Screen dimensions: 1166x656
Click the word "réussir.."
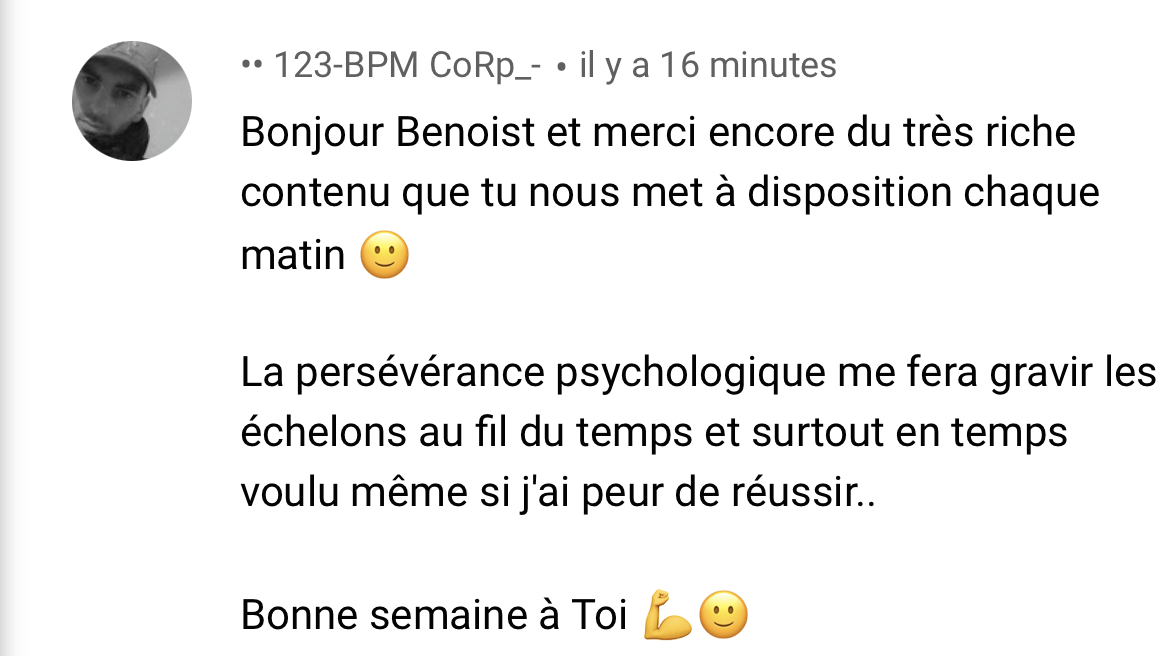[x=803, y=492]
